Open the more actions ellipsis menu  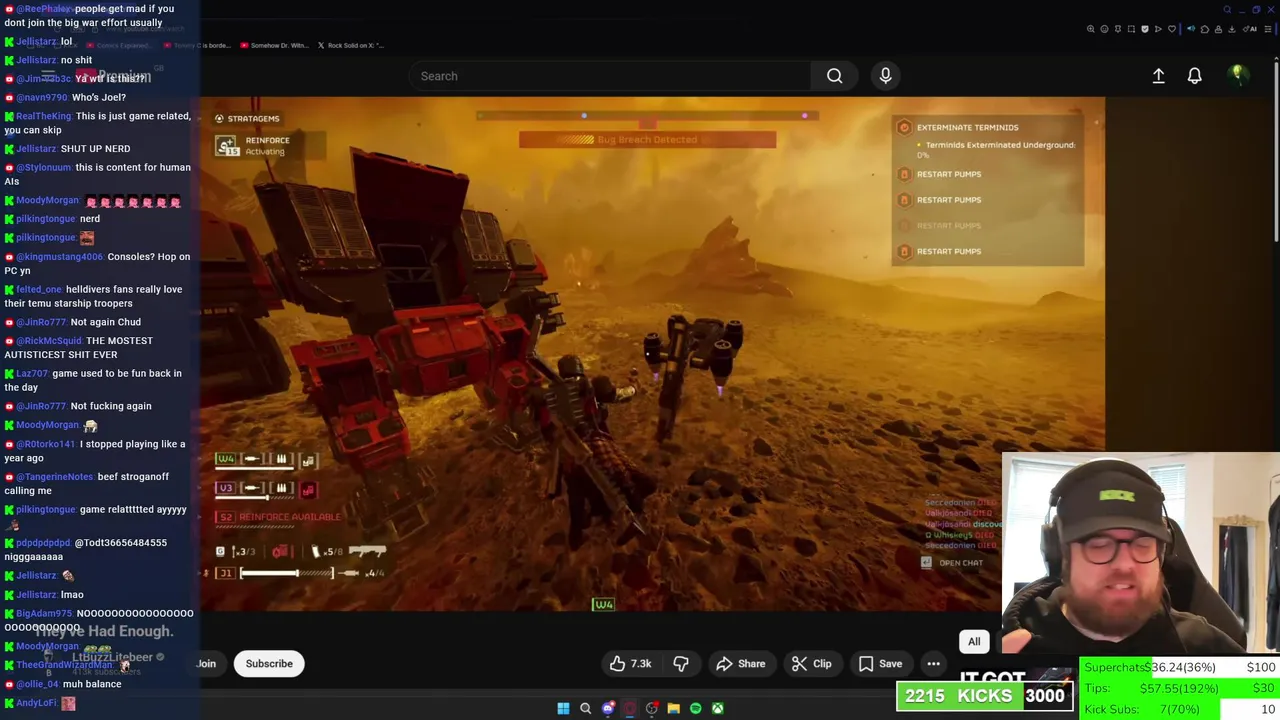pos(933,664)
